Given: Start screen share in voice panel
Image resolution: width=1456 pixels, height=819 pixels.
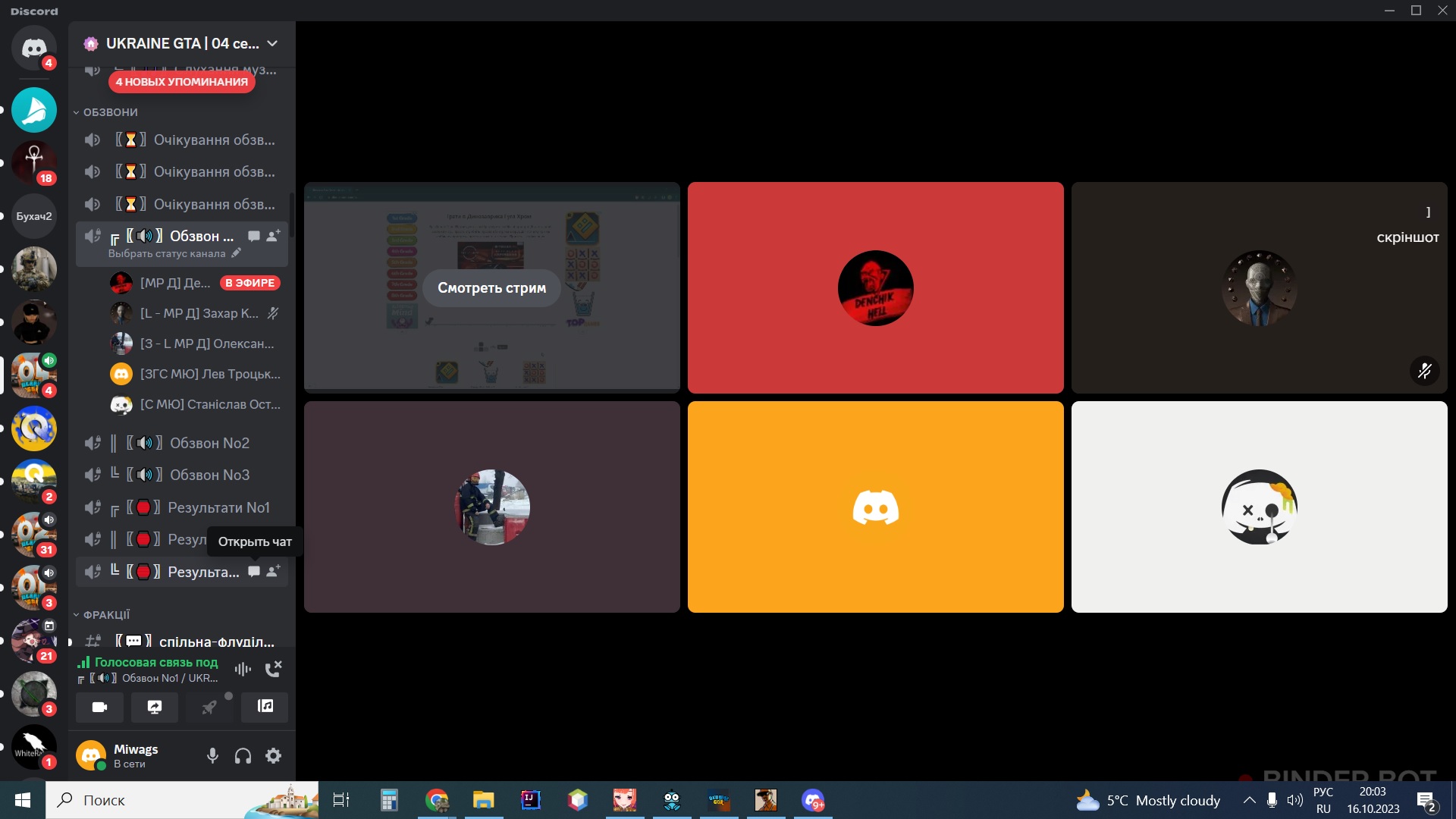Looking at the screenshot, I should tap(155, 707).
